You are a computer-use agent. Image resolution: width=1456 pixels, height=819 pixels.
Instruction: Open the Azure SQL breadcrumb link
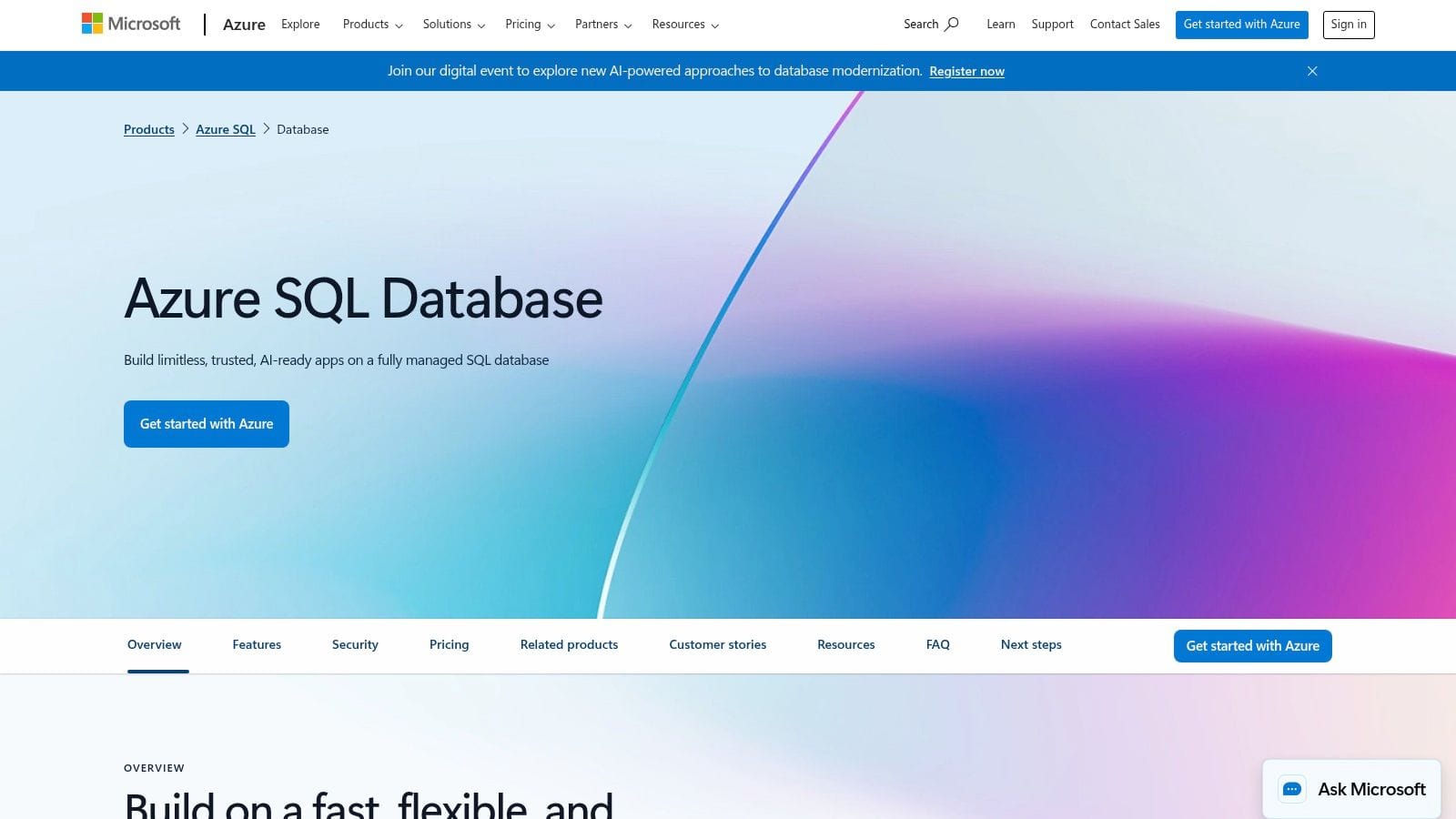[x=225, y=129]
